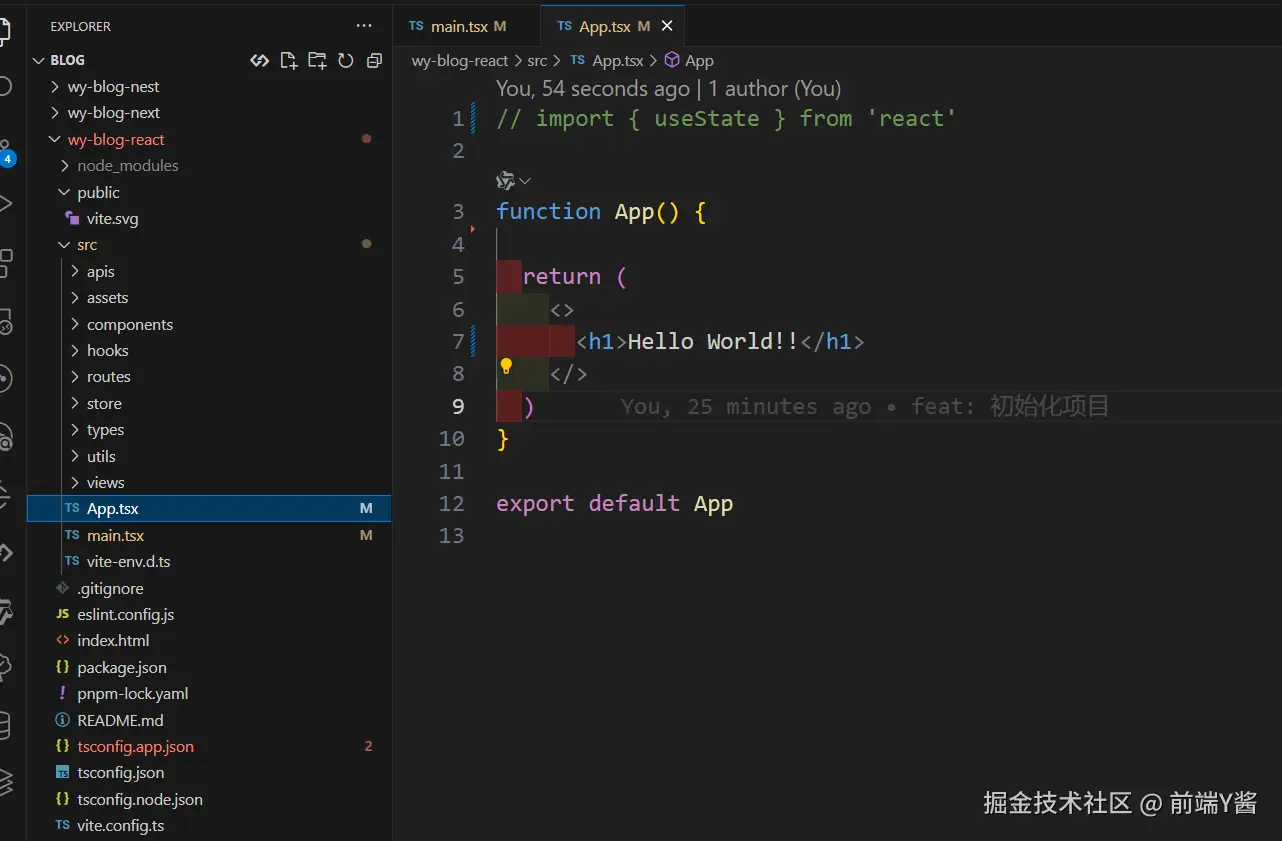
Task: Refresh the Explorer file tree
Action: (x=346, y=60)
